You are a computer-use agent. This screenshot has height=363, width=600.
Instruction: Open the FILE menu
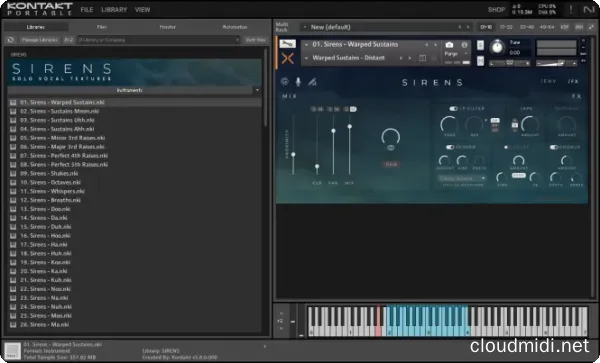click(x=87, y=10)
